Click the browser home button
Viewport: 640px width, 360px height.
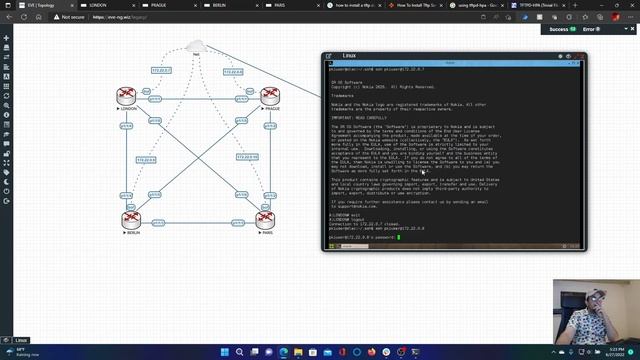coord(38,17)
